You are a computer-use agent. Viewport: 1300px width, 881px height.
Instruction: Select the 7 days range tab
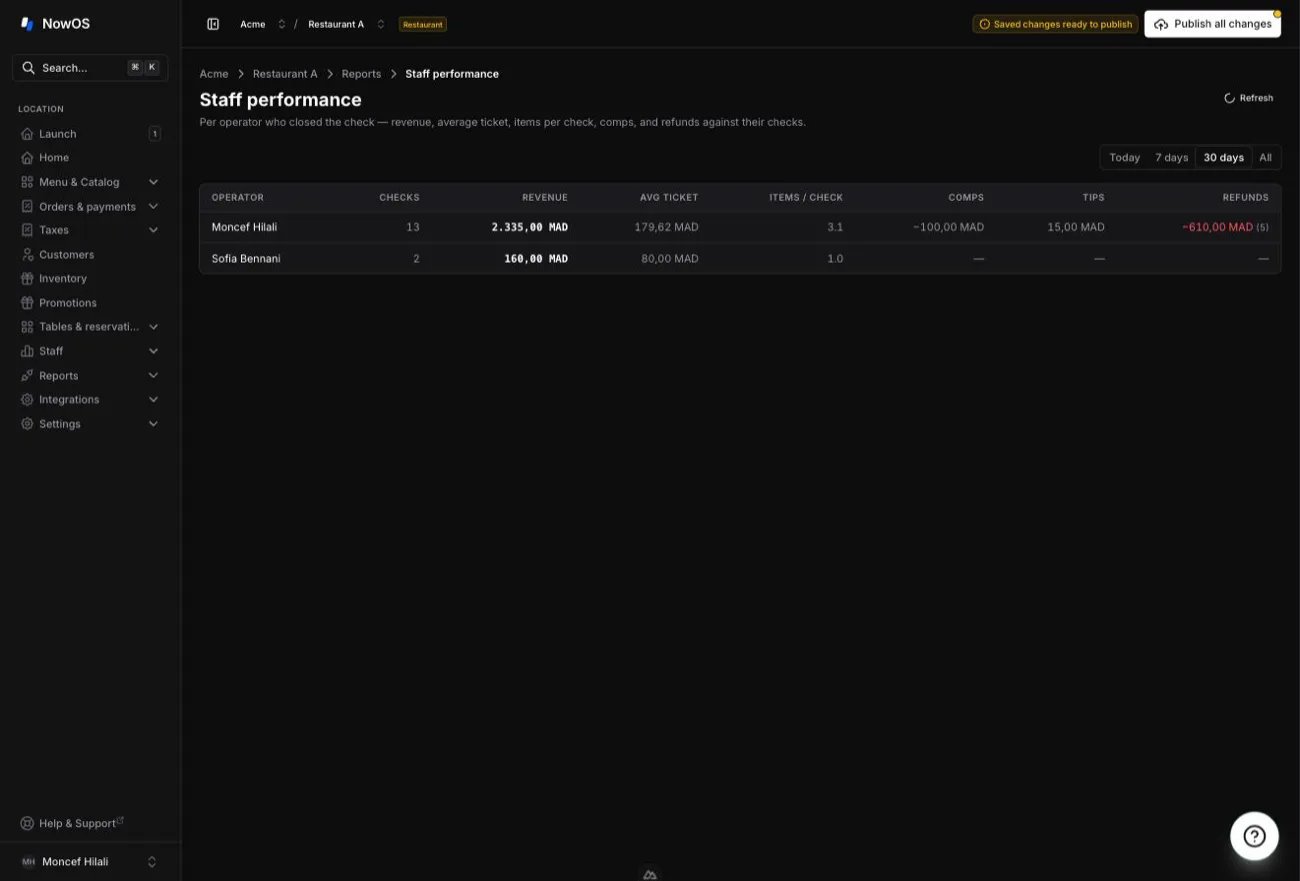point(1171,158)
